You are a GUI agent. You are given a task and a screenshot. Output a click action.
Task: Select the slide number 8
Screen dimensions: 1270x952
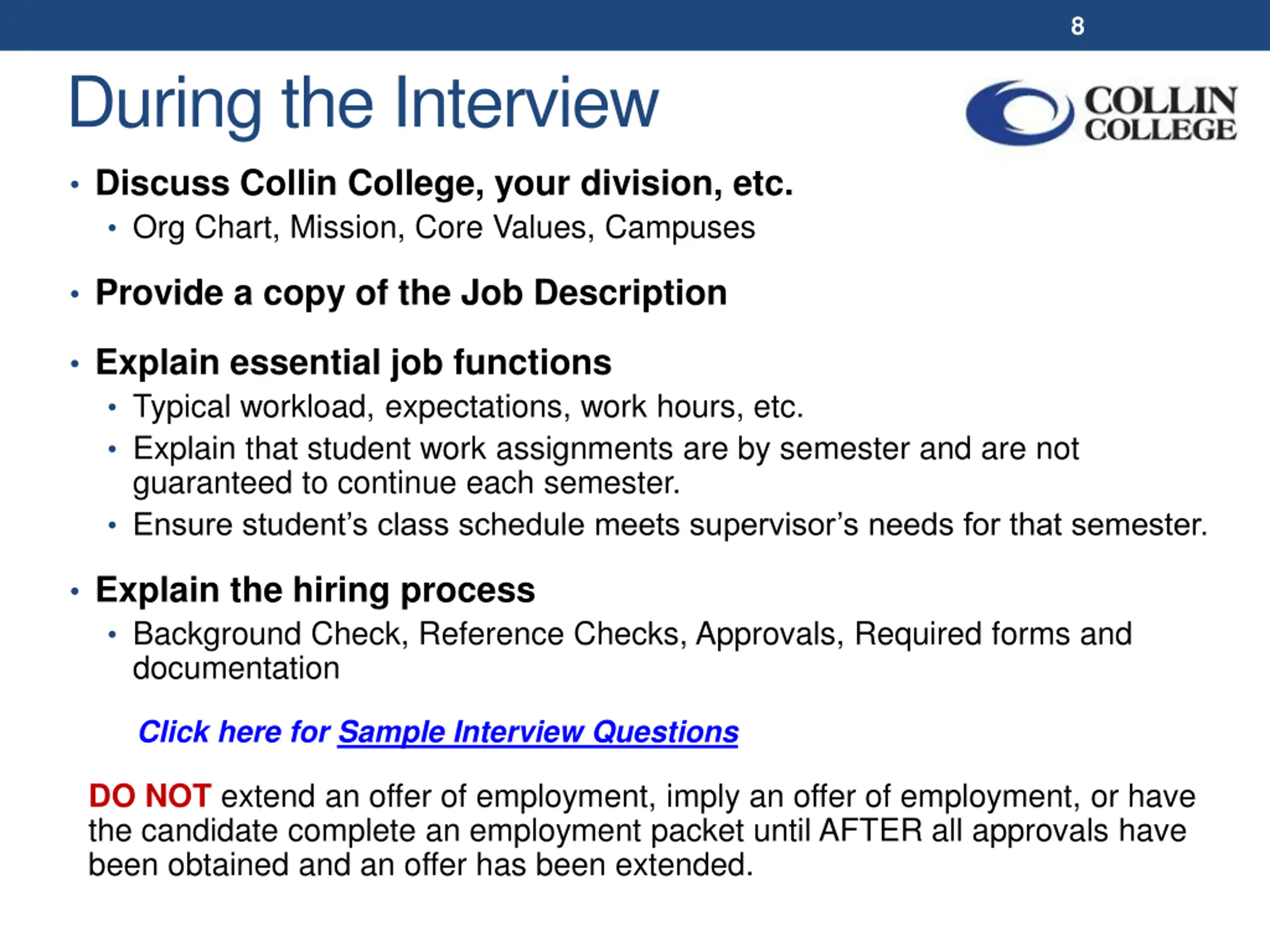coord(1078,26)
